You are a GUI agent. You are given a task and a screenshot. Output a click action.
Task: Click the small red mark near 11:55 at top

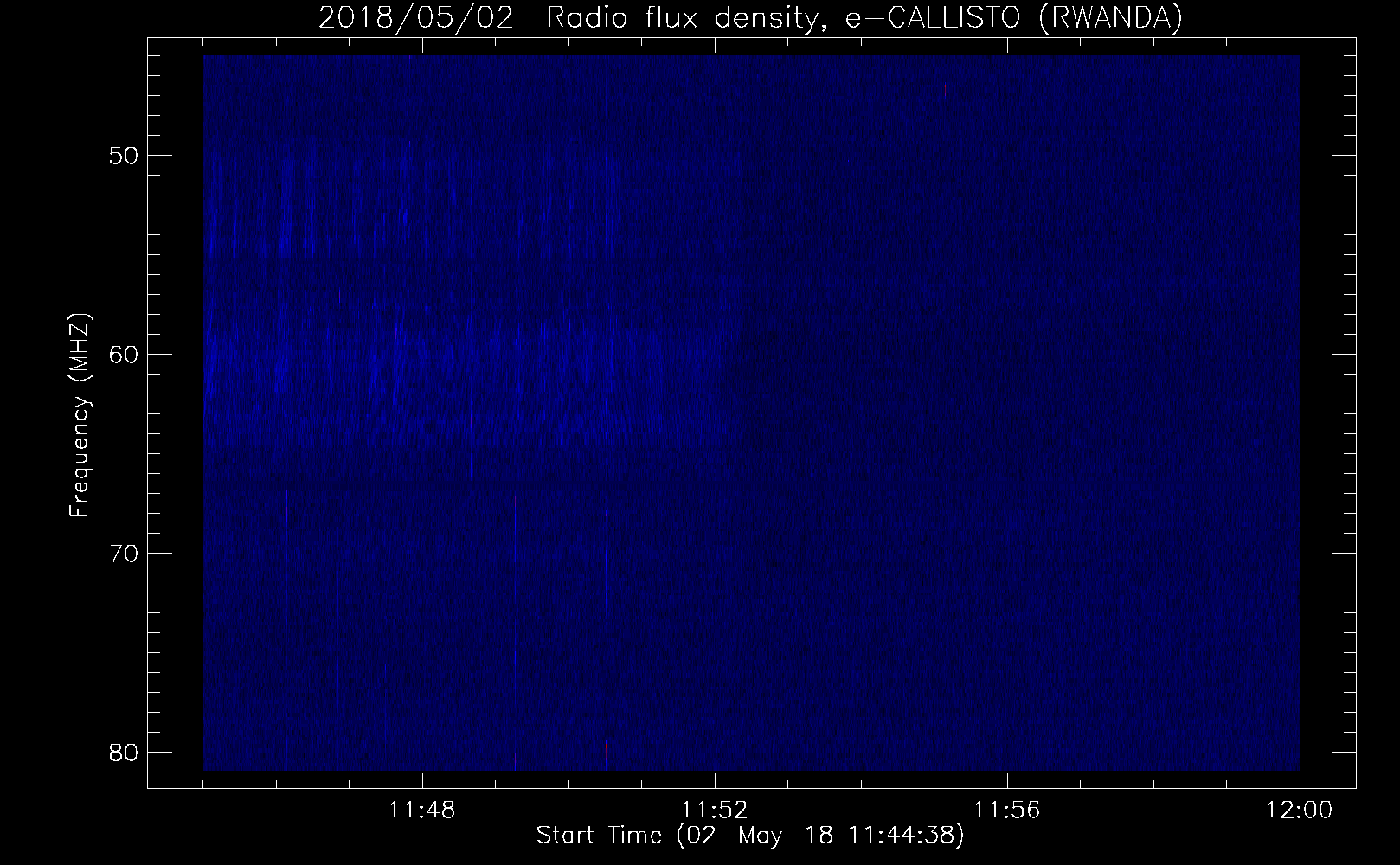point(945,90)
